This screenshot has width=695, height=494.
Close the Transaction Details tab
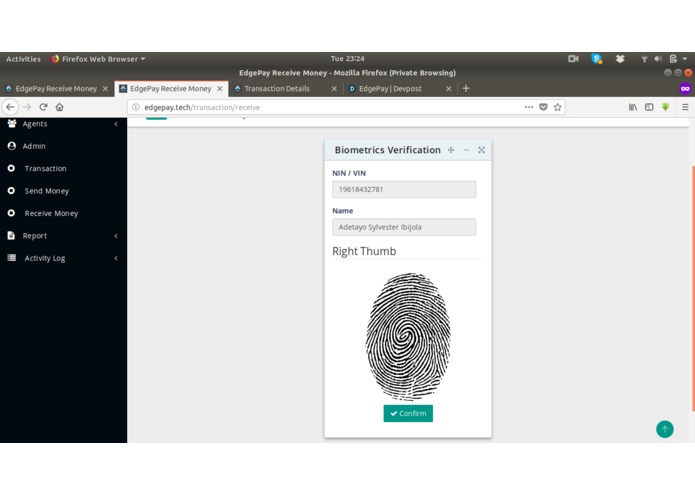(x=334, y=89)
